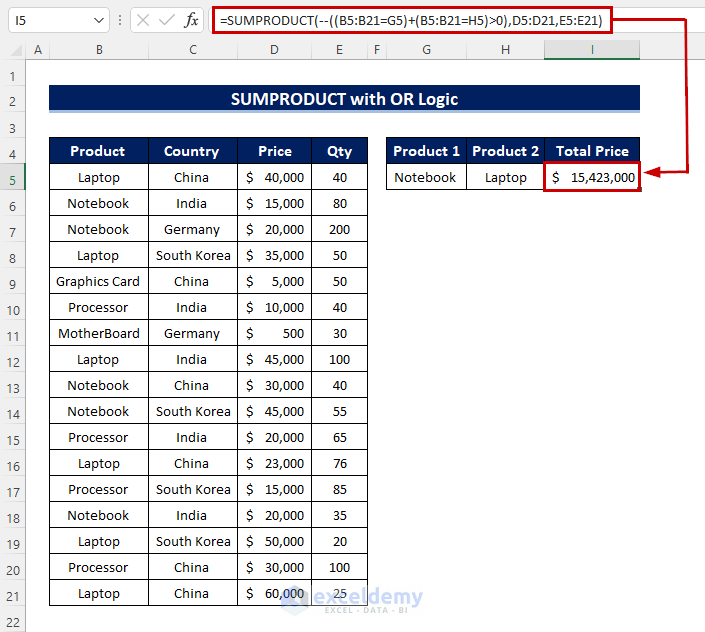
Task: Select cell G5 containing 'Notebook'
Action: click(426, 177)
